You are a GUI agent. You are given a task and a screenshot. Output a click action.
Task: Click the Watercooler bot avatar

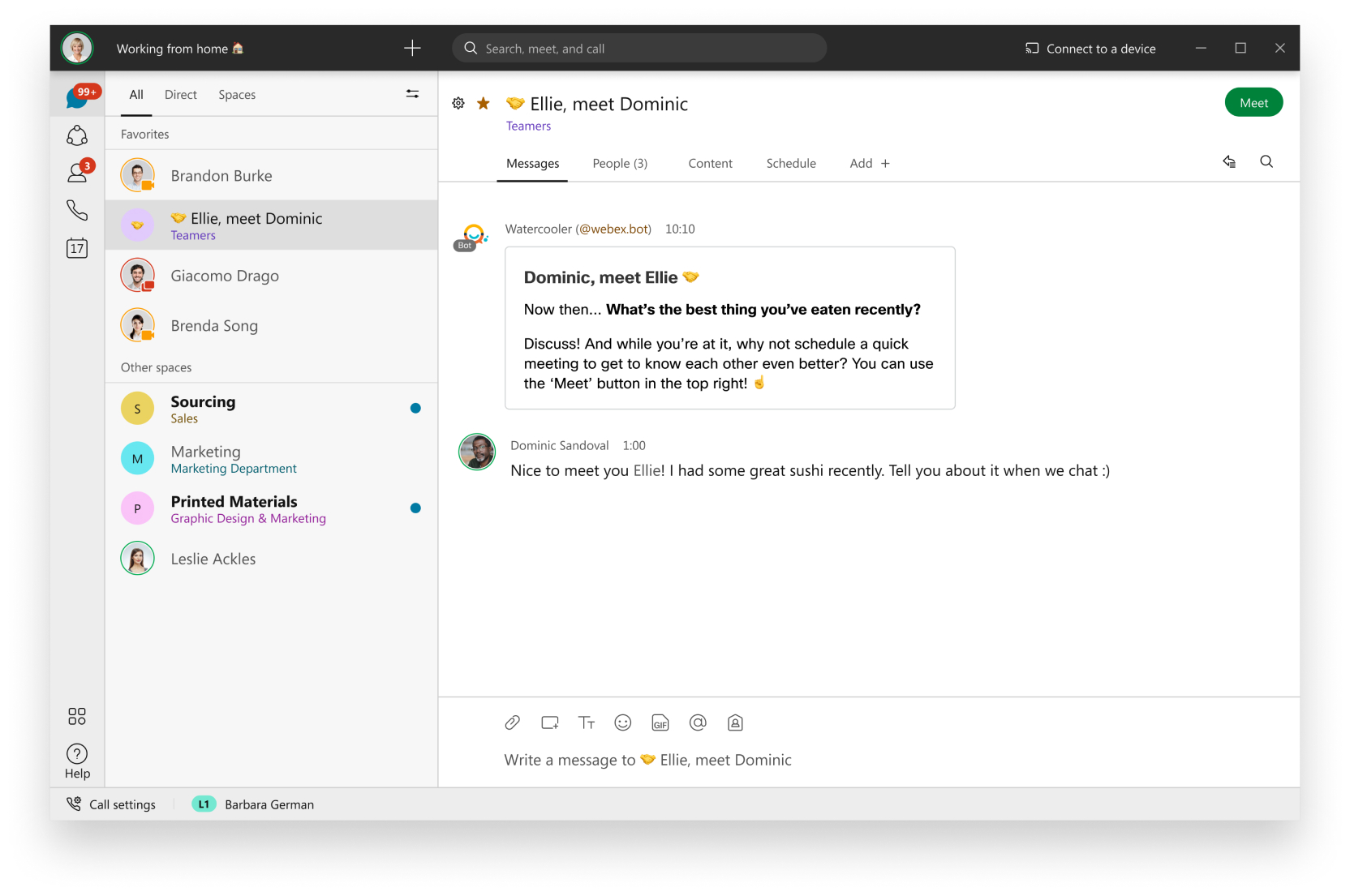click(474, 237)
